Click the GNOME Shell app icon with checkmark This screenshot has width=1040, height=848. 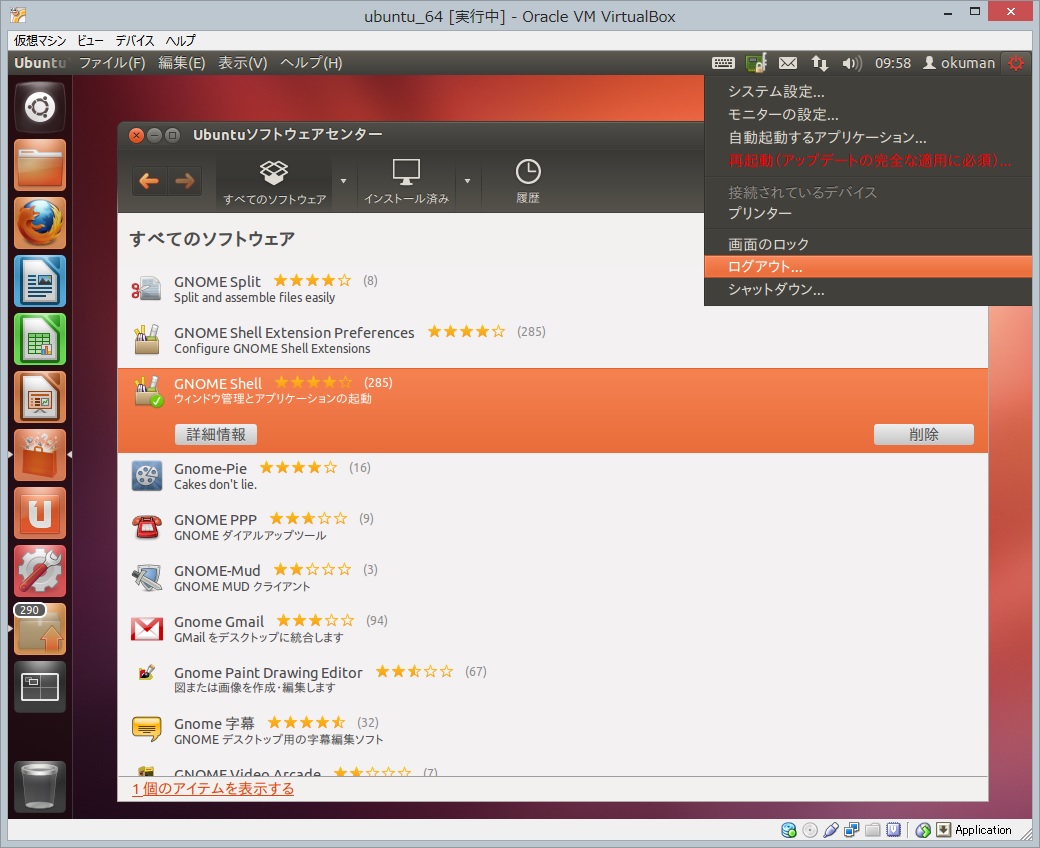pyautogui.click(x=147, y=391)
